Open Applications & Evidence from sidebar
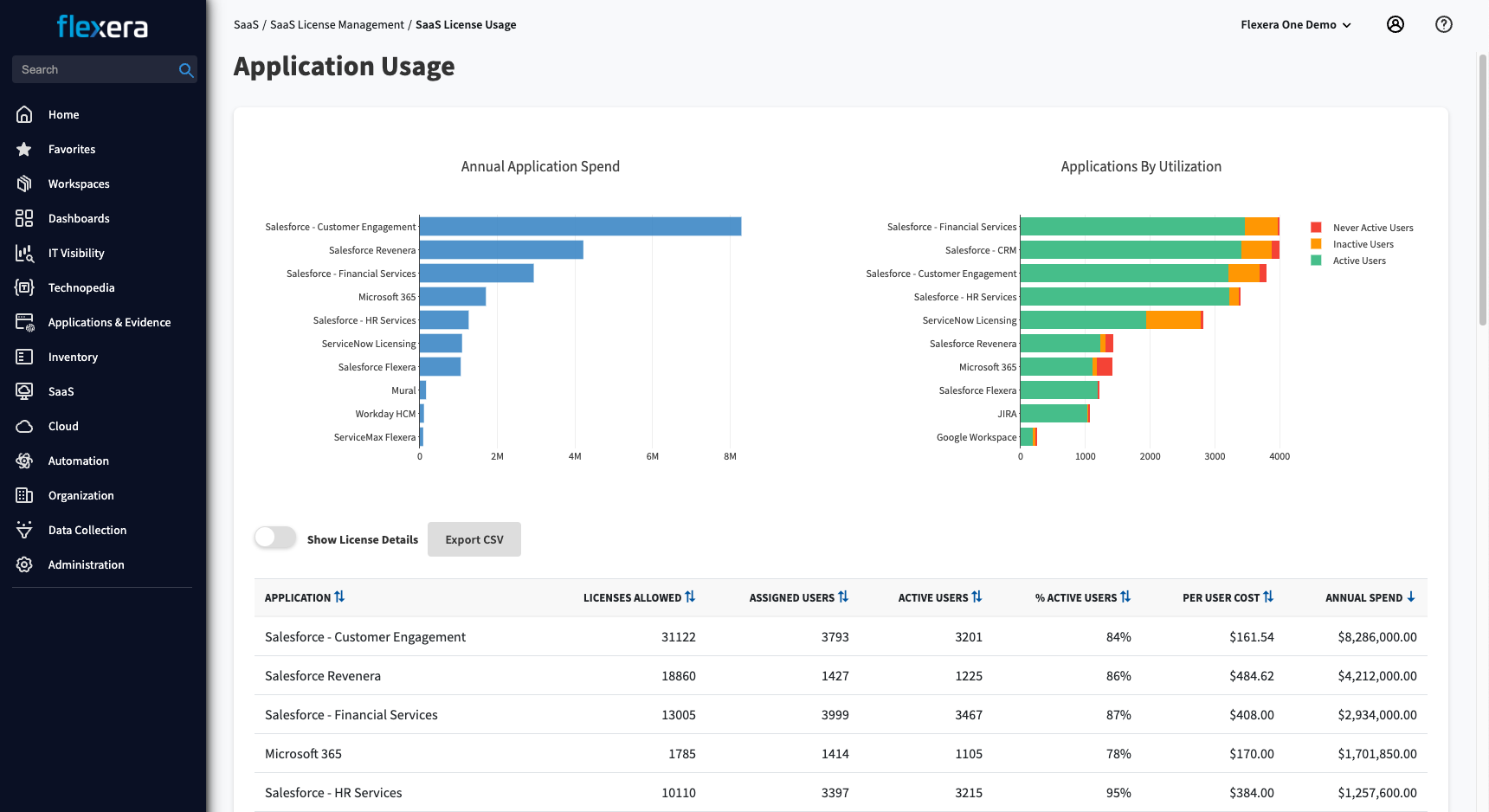The height and width of the screenshot is (812, 1489). click(24, 322)
